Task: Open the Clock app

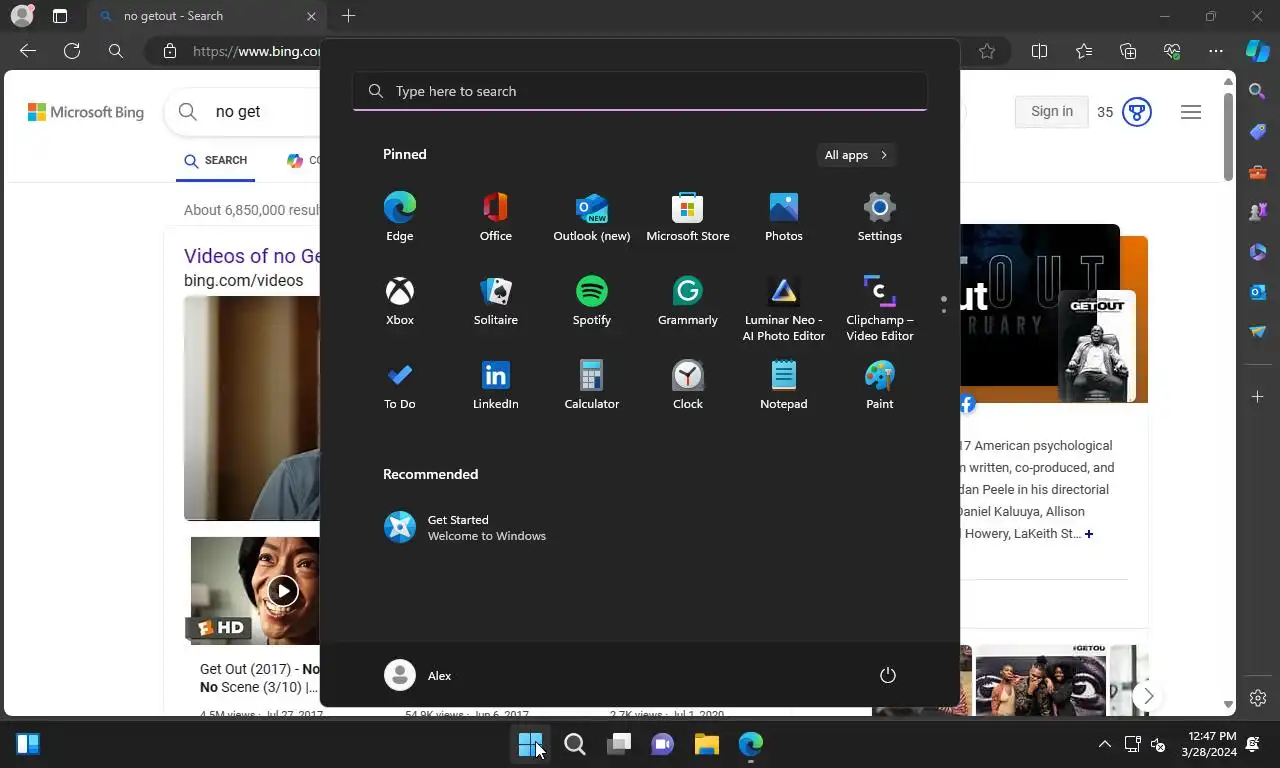Action: coord(687,385)
